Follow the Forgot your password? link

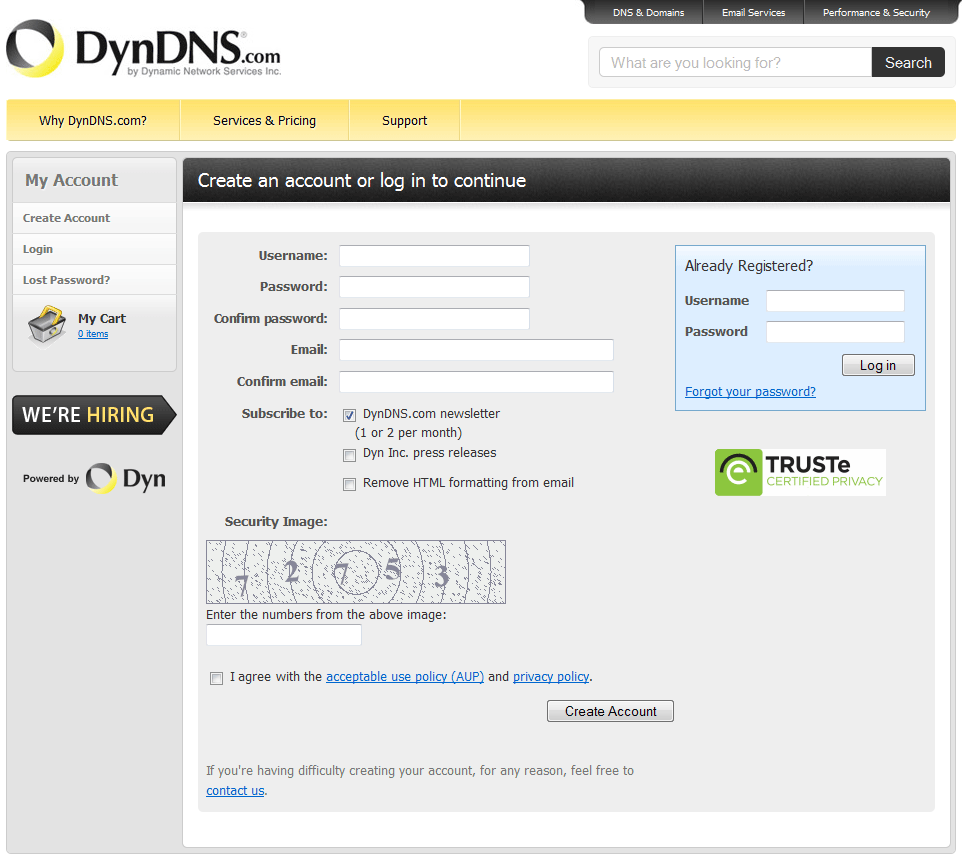pos(750,392)
